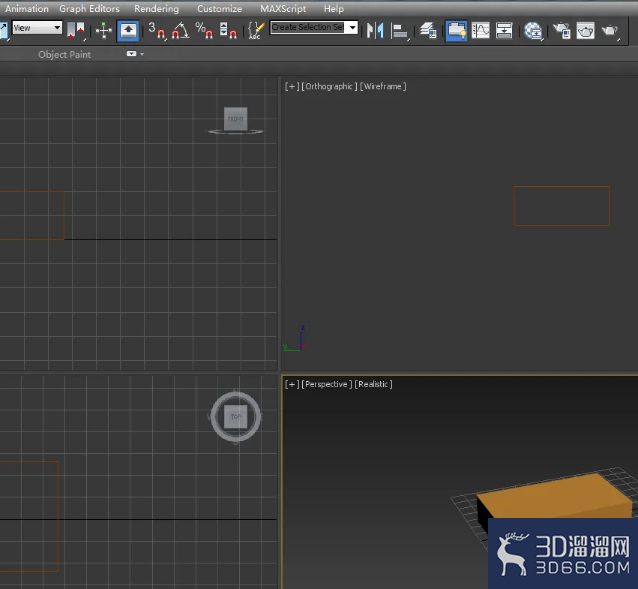Open the Rendering menu

coord(156,9)
